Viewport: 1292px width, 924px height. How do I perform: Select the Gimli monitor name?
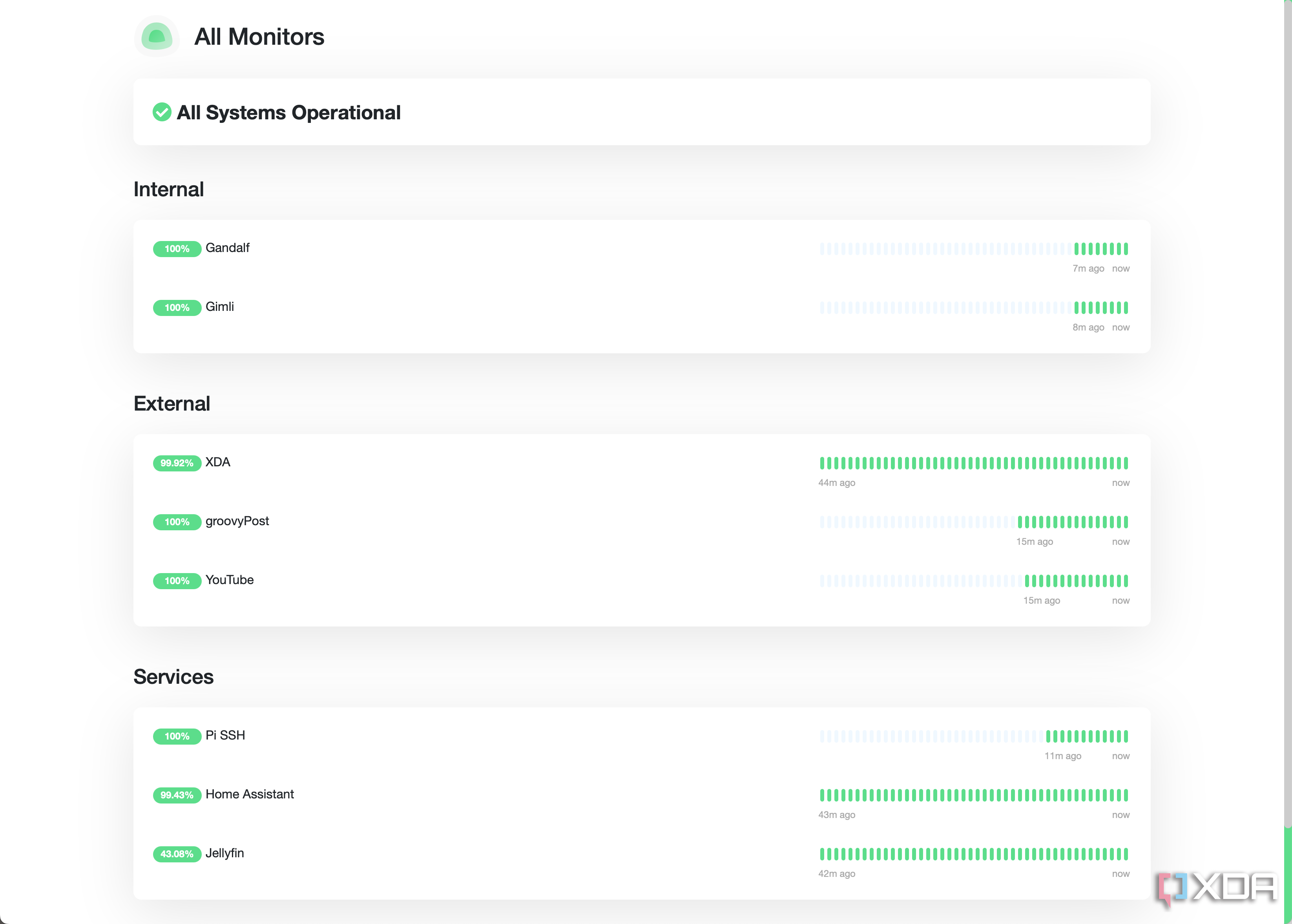click(220, 307)
